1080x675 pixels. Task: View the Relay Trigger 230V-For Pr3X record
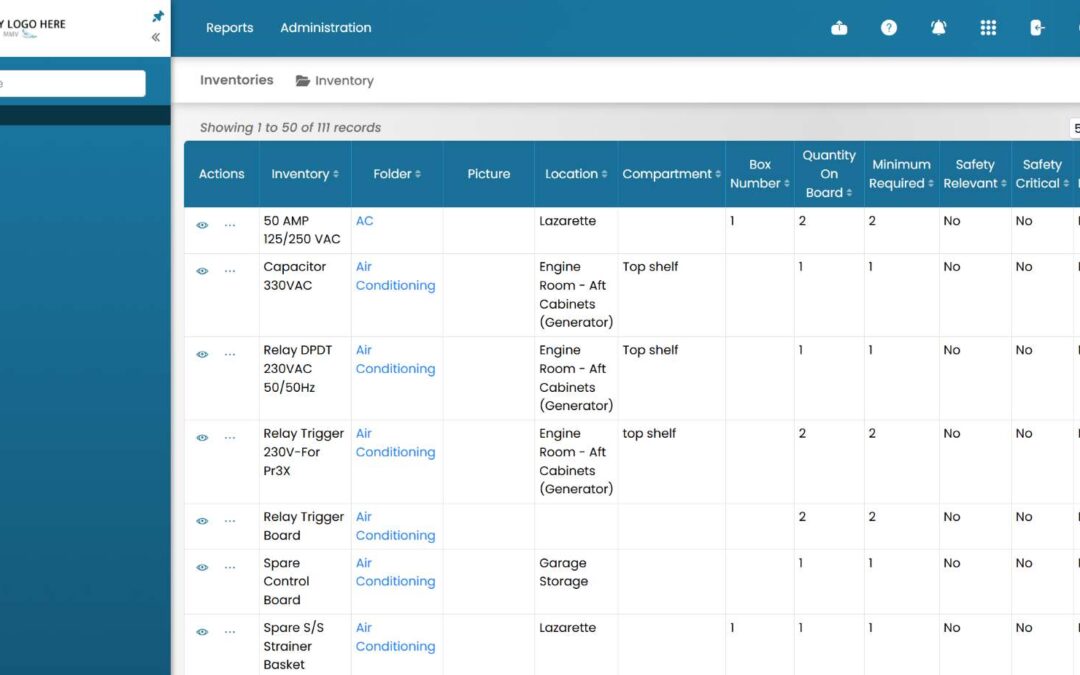[x=202, y=437]
